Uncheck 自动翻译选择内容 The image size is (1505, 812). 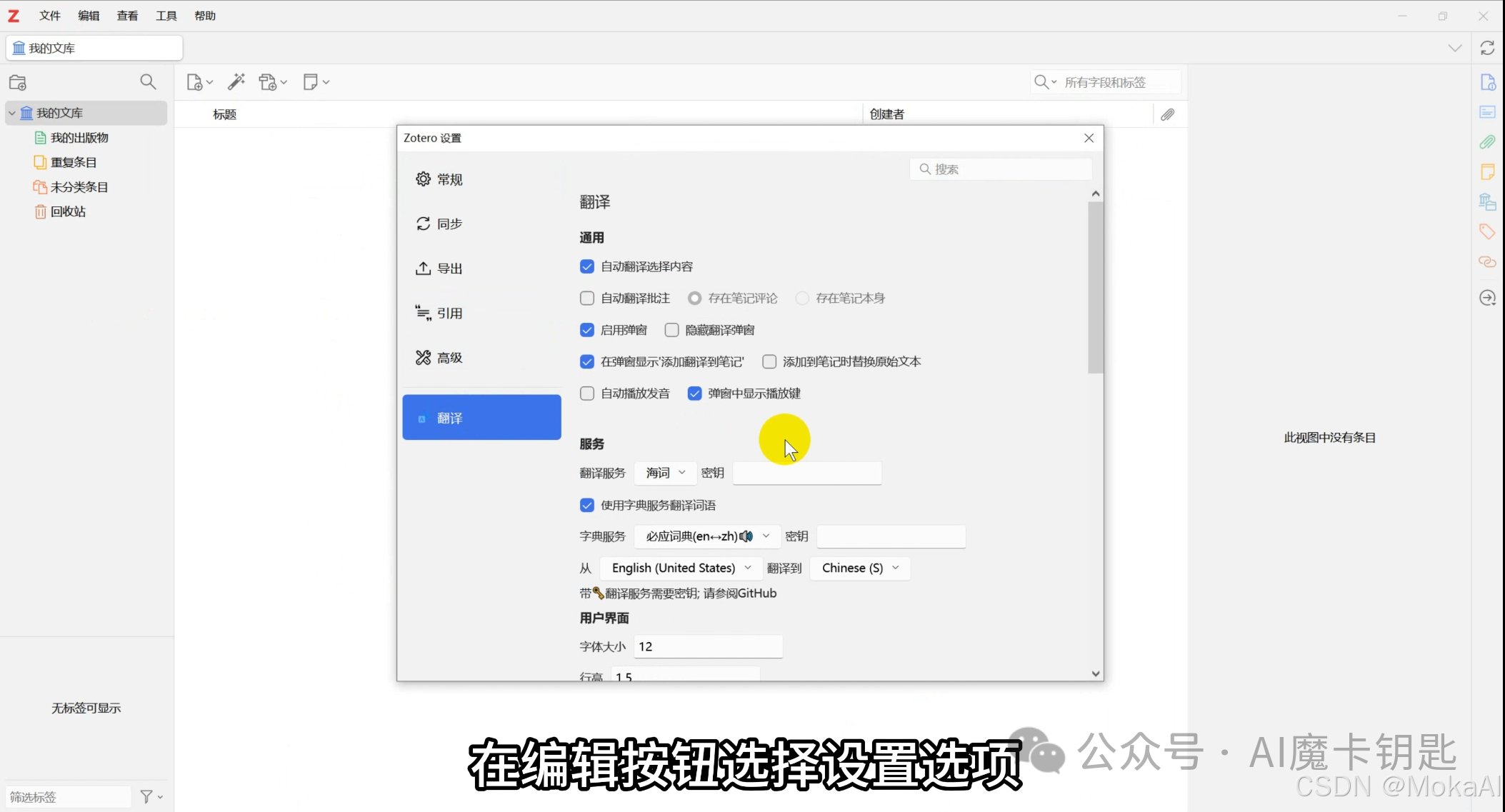pyautogui.click(x=586, y=266)
